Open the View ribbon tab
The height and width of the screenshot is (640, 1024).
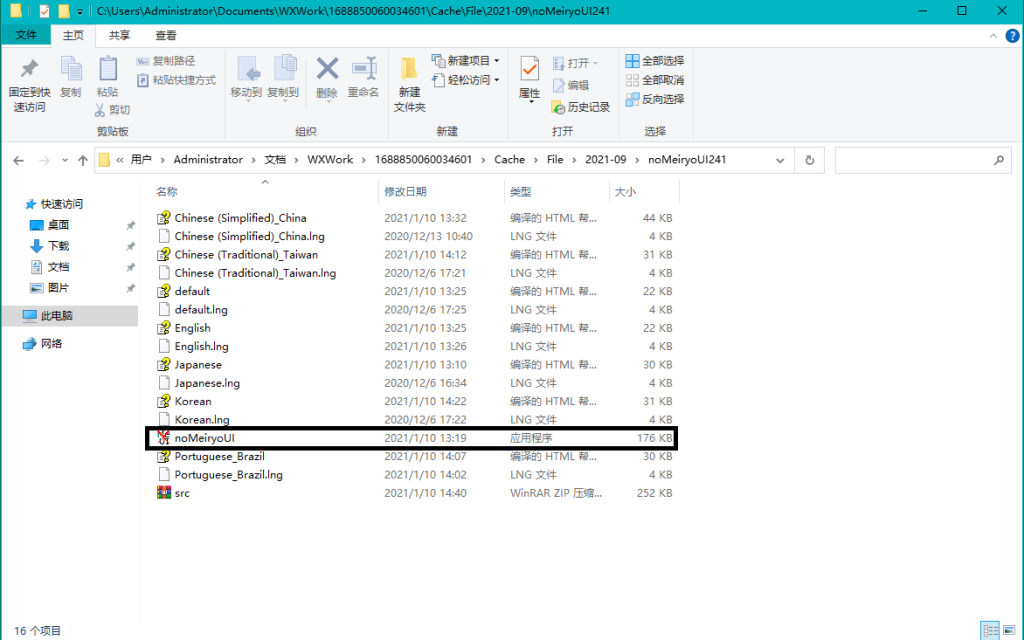[165, 35]
